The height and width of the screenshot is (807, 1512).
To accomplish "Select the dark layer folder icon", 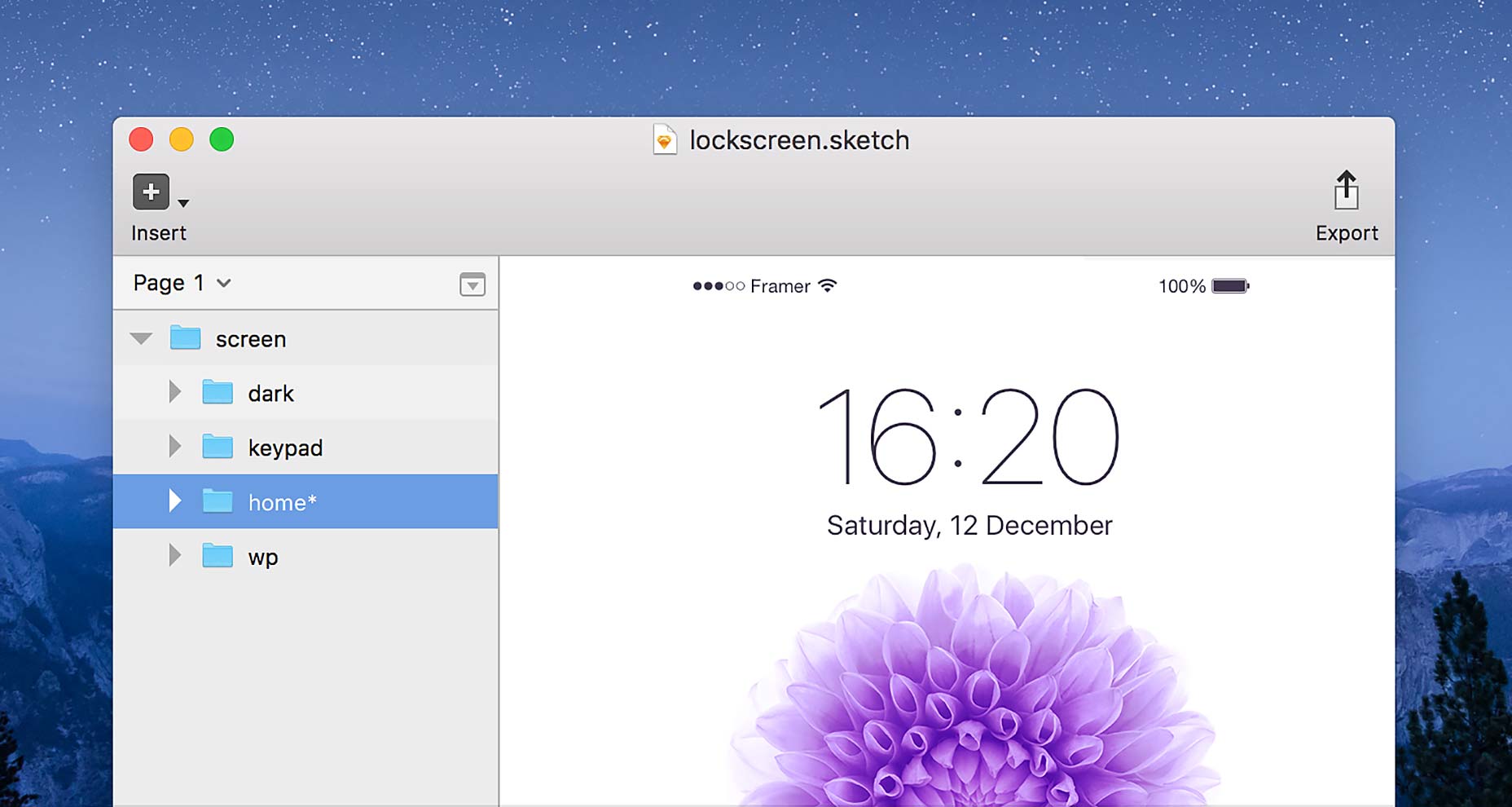I will click(218, 392).
